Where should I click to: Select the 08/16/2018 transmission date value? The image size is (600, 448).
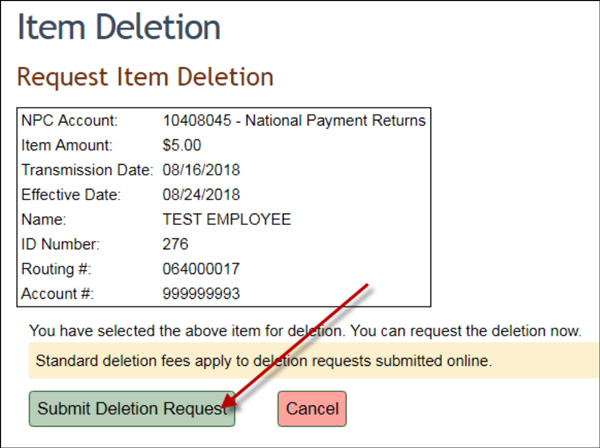201,170
